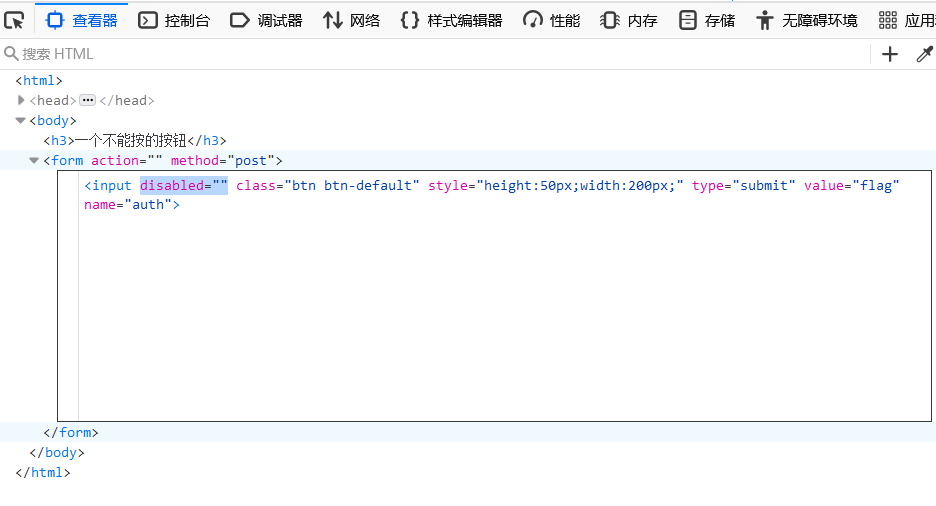
Task: Open the 内存 memory tab
Action: click(x=629, y=21)
